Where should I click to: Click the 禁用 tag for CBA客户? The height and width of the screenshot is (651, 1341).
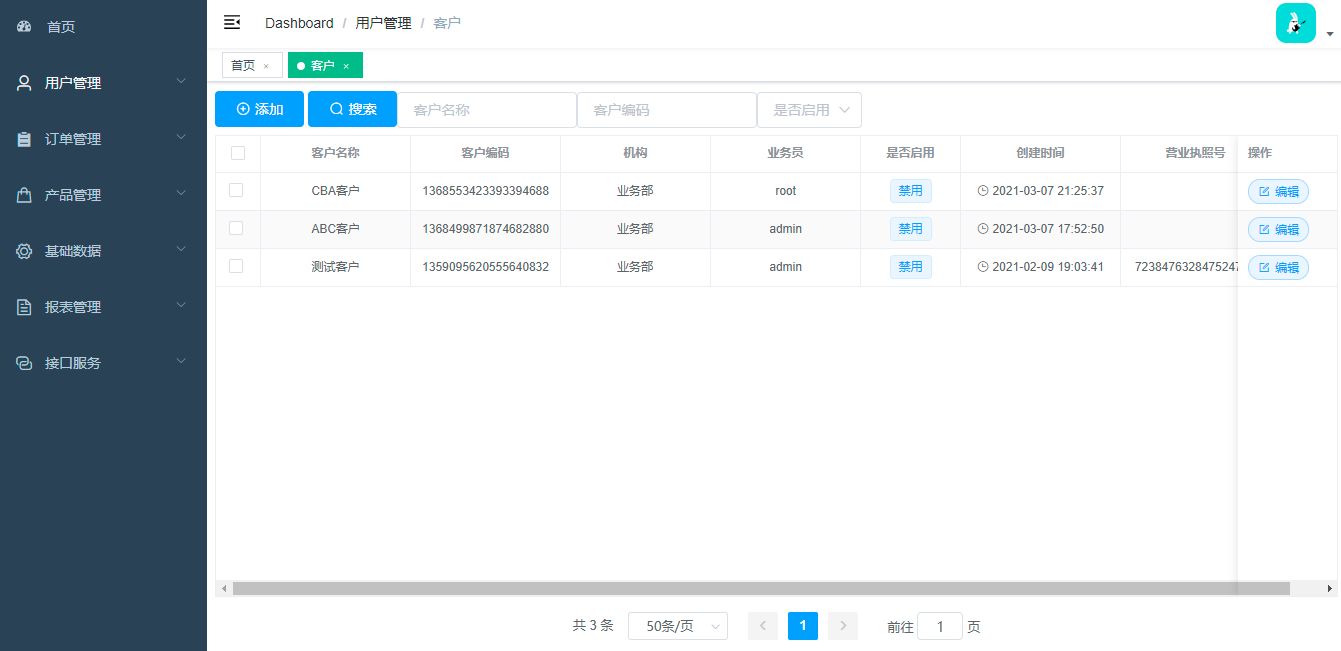tap(910, 191)
